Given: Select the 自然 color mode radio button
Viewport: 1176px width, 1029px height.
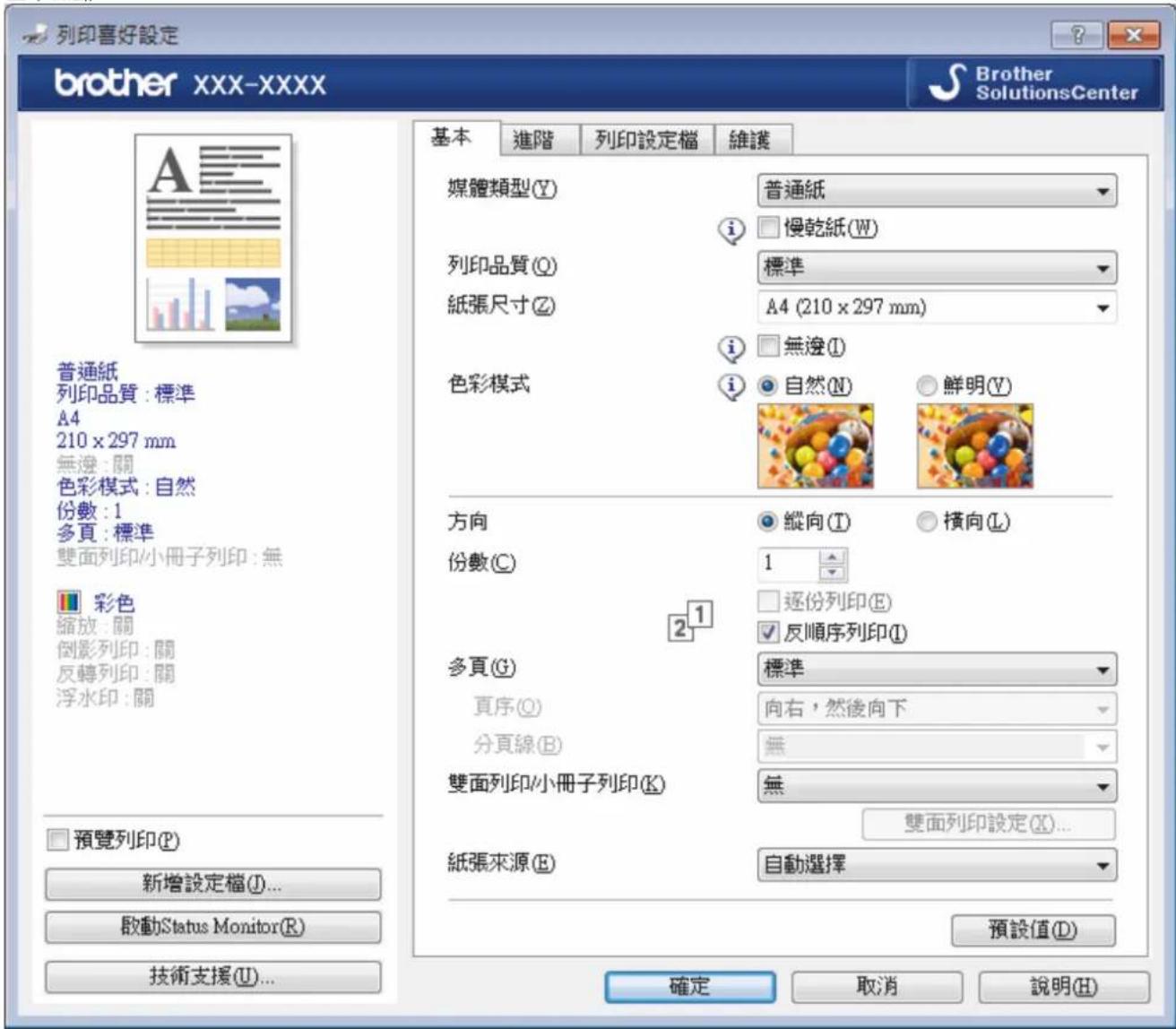Looking at the screenshot, I should click(x=767, y=386).
